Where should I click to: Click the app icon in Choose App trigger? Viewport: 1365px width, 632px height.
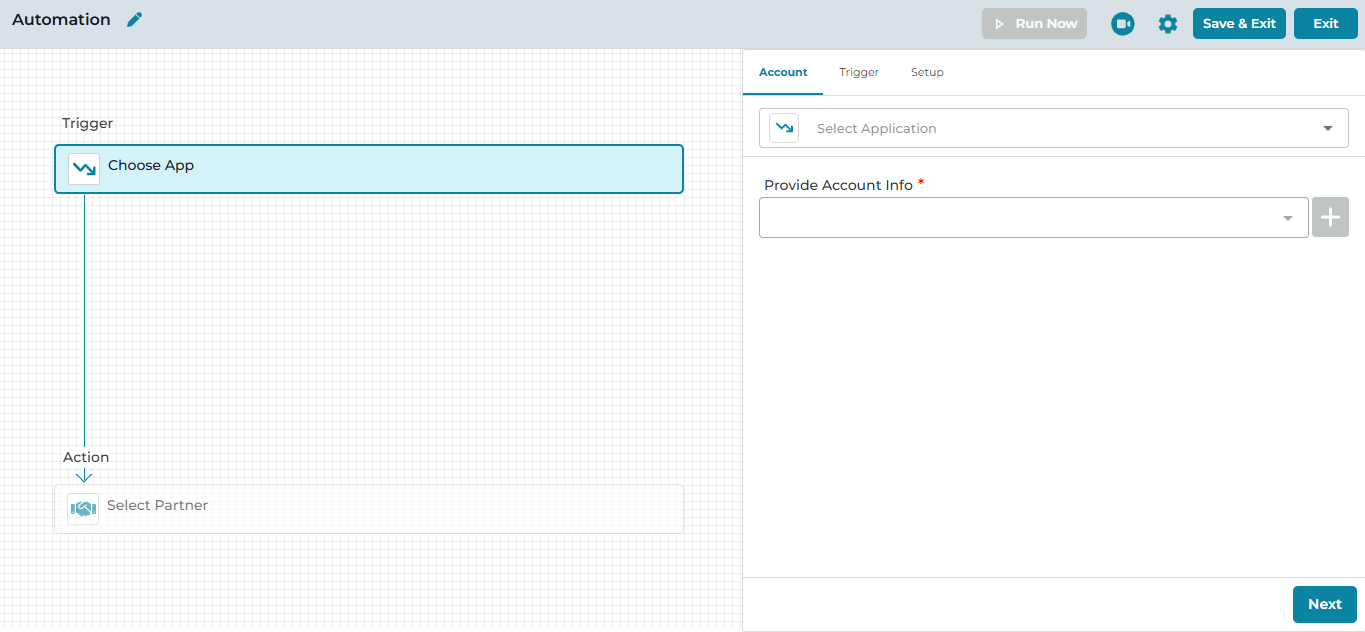[84, 168]
